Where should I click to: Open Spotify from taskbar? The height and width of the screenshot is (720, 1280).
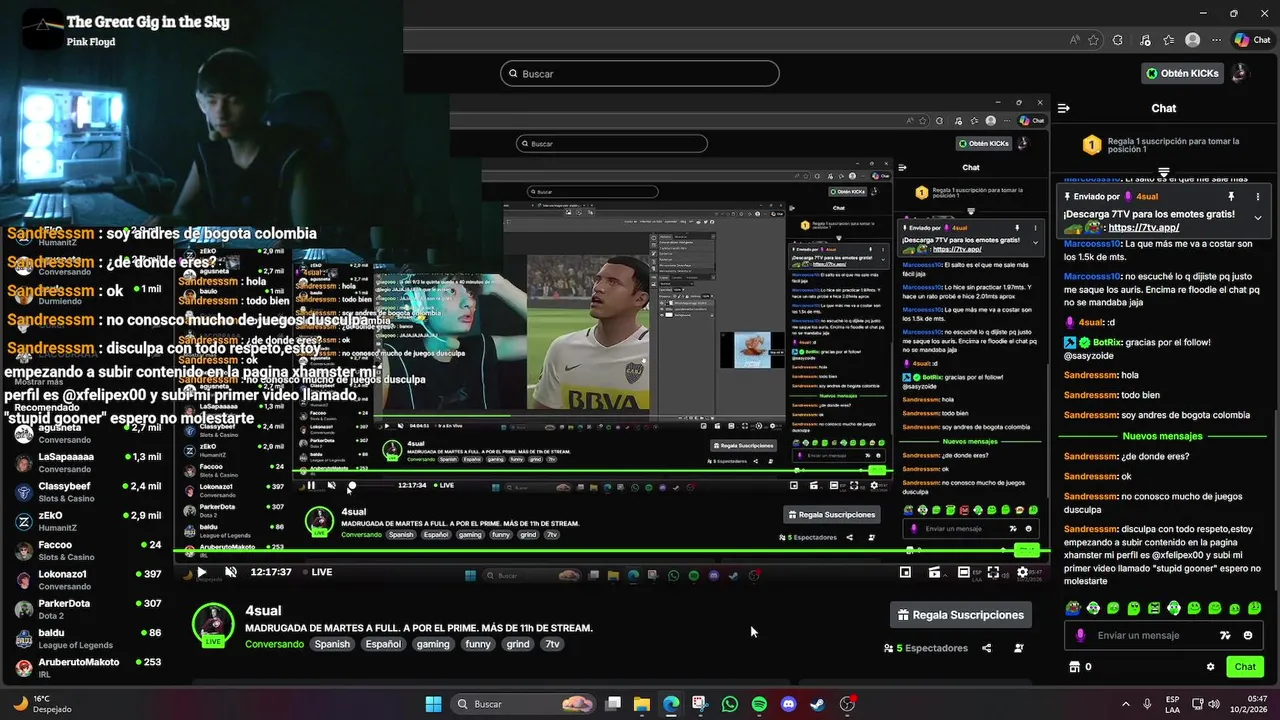(x=759, y=704)
